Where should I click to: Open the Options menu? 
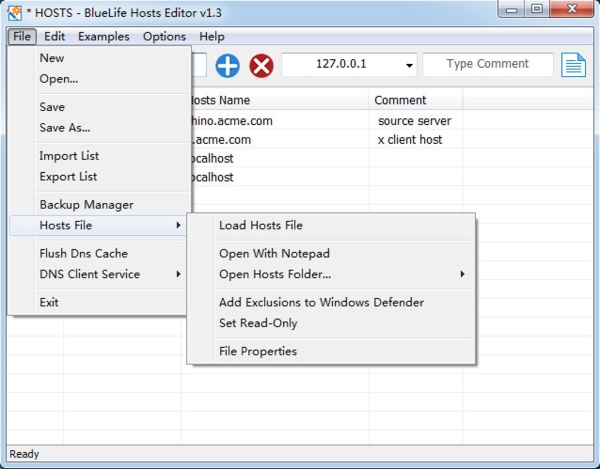click(x=164, y=36)
